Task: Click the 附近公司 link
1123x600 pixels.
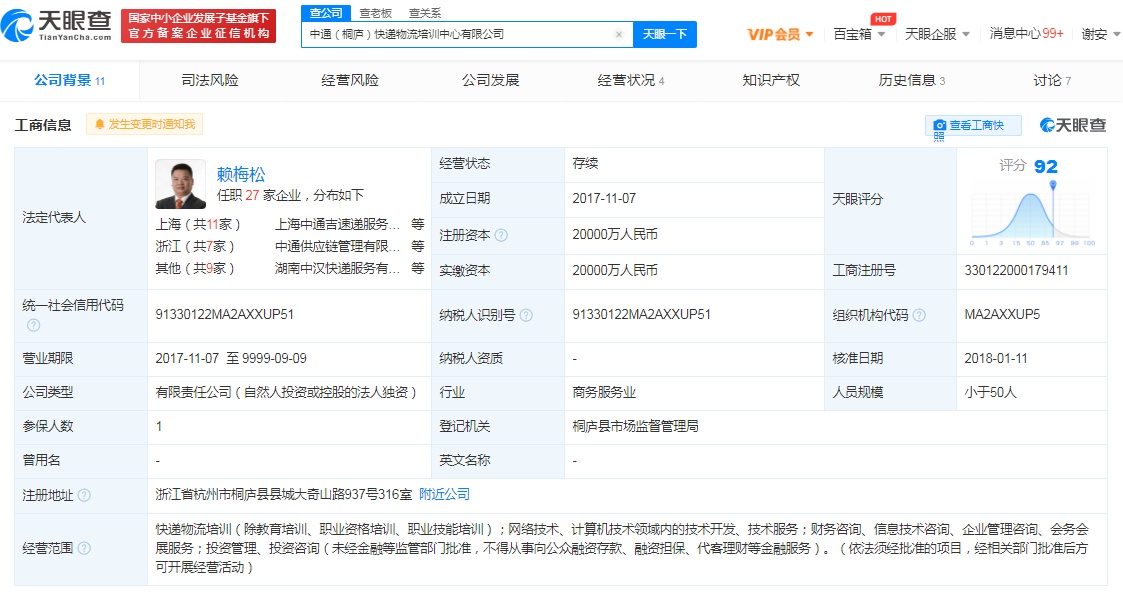Action: tap(444, 494)
